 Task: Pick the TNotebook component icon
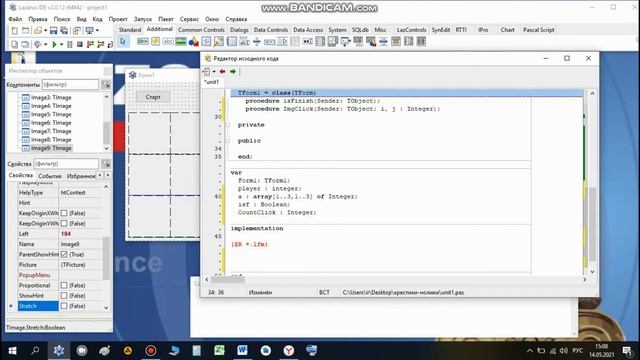pos(231,41)
